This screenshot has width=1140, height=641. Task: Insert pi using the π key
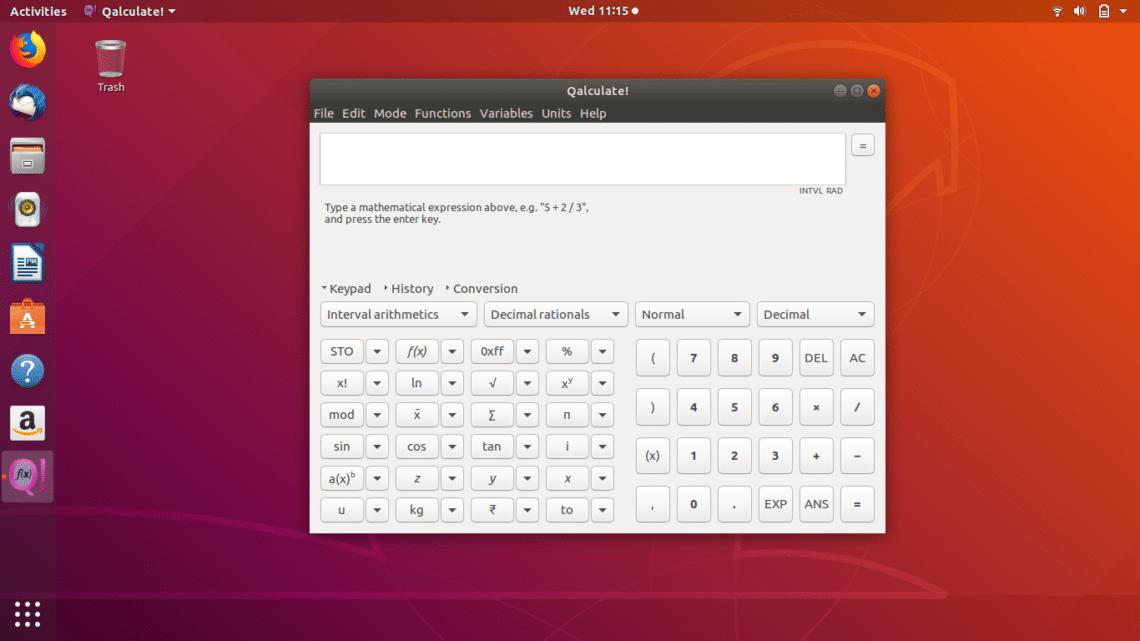point(566,414)
